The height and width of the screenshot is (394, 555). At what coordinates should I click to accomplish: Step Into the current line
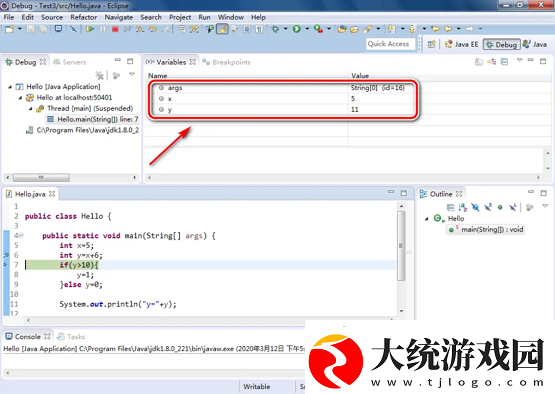tap(140, 29)
